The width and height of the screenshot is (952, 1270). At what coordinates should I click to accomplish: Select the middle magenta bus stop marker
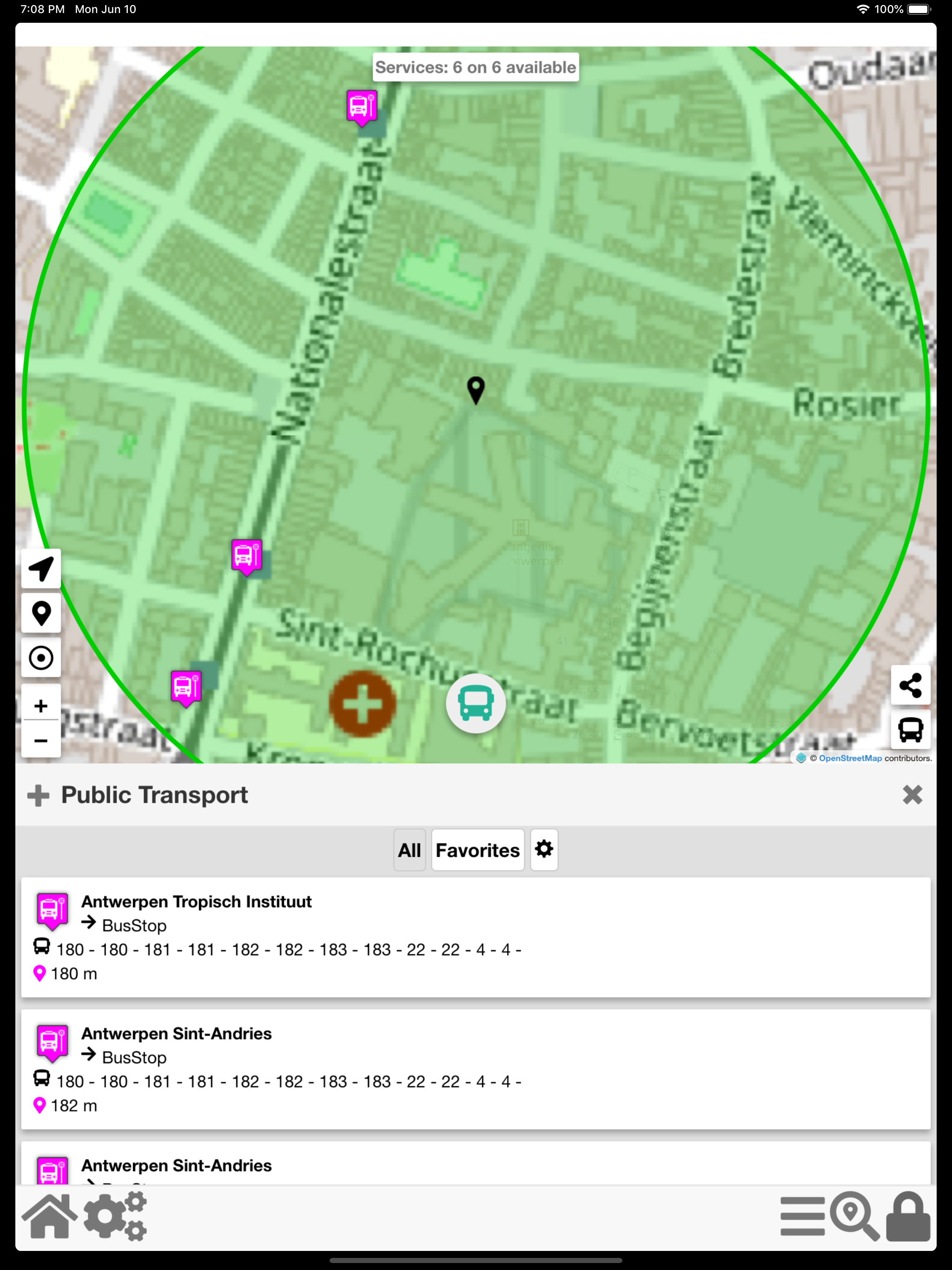pos(247,557)
